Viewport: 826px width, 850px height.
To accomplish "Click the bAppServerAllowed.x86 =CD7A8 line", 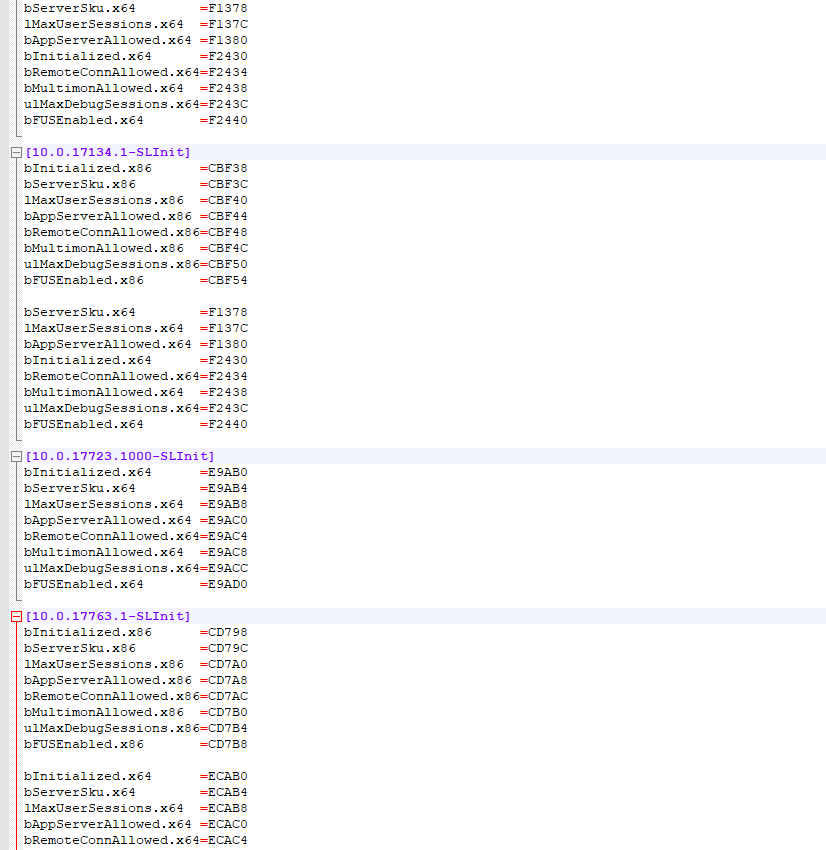I will tap(135, 680).
